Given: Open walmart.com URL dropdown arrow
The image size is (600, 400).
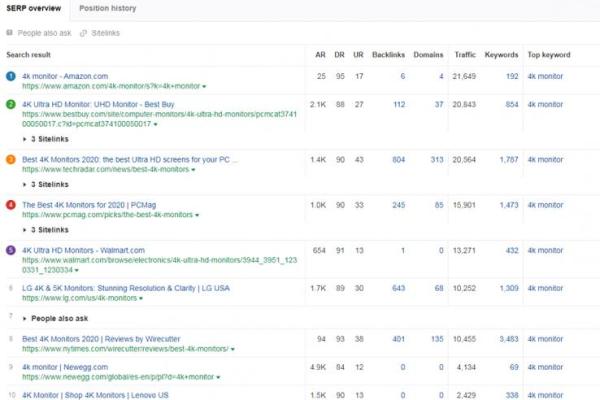Looking at the screenshot, I should [x=77, y=270].
